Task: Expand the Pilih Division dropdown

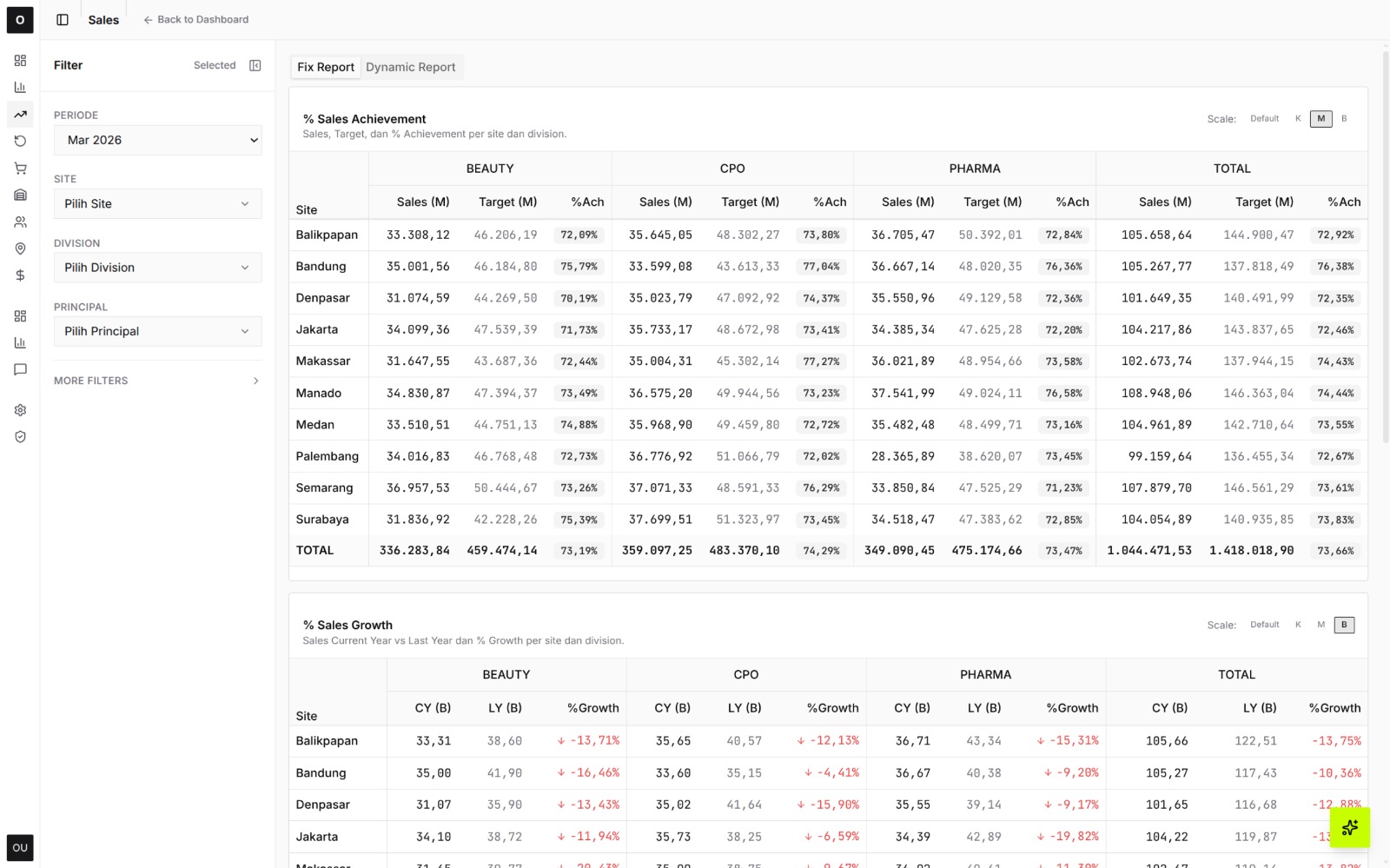Action: pos(157,268)
